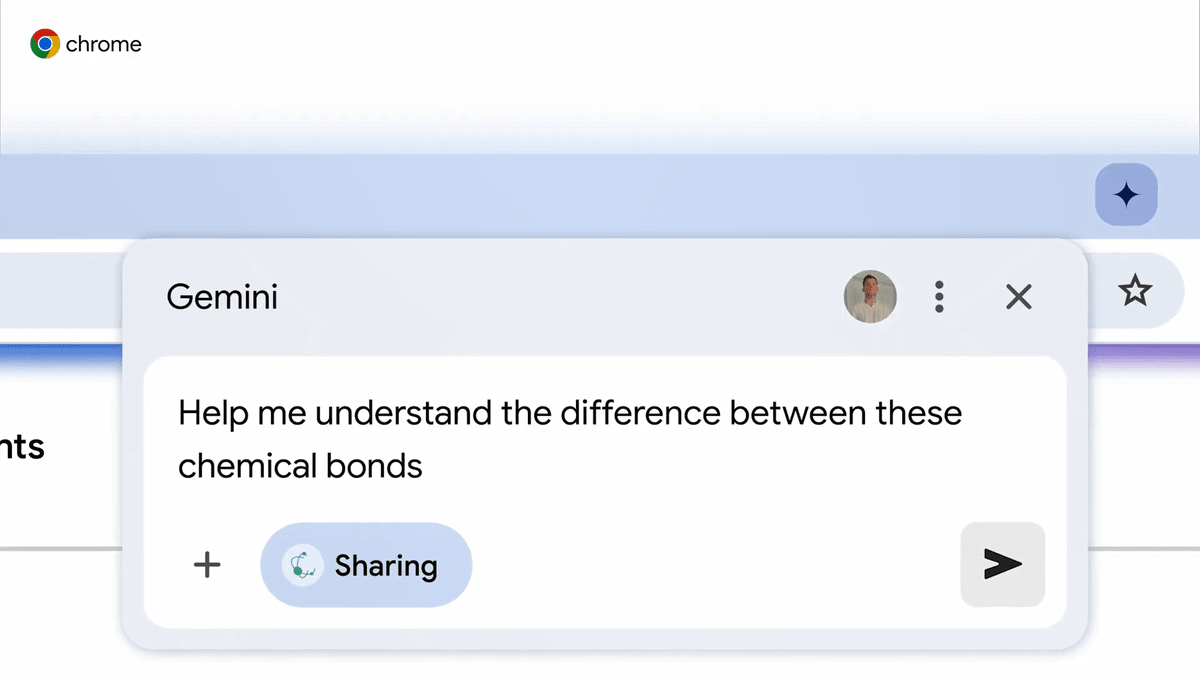Open the three-dot more options menu
This screenshot has height=675, width=1200.
point(939,297)
